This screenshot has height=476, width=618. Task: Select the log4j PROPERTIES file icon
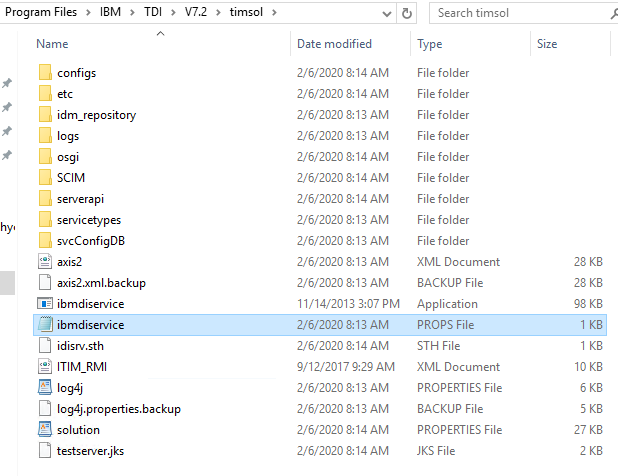(45, 387)
